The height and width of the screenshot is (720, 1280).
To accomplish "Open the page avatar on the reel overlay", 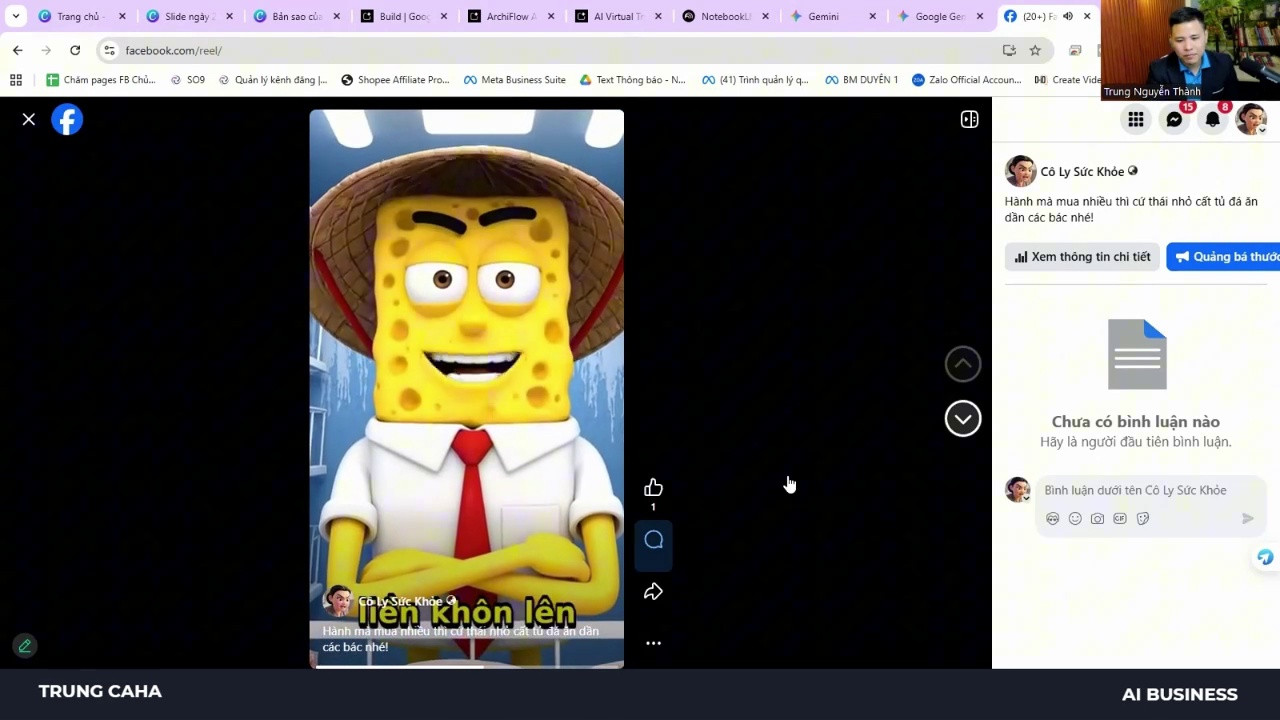I will (338, 601).
